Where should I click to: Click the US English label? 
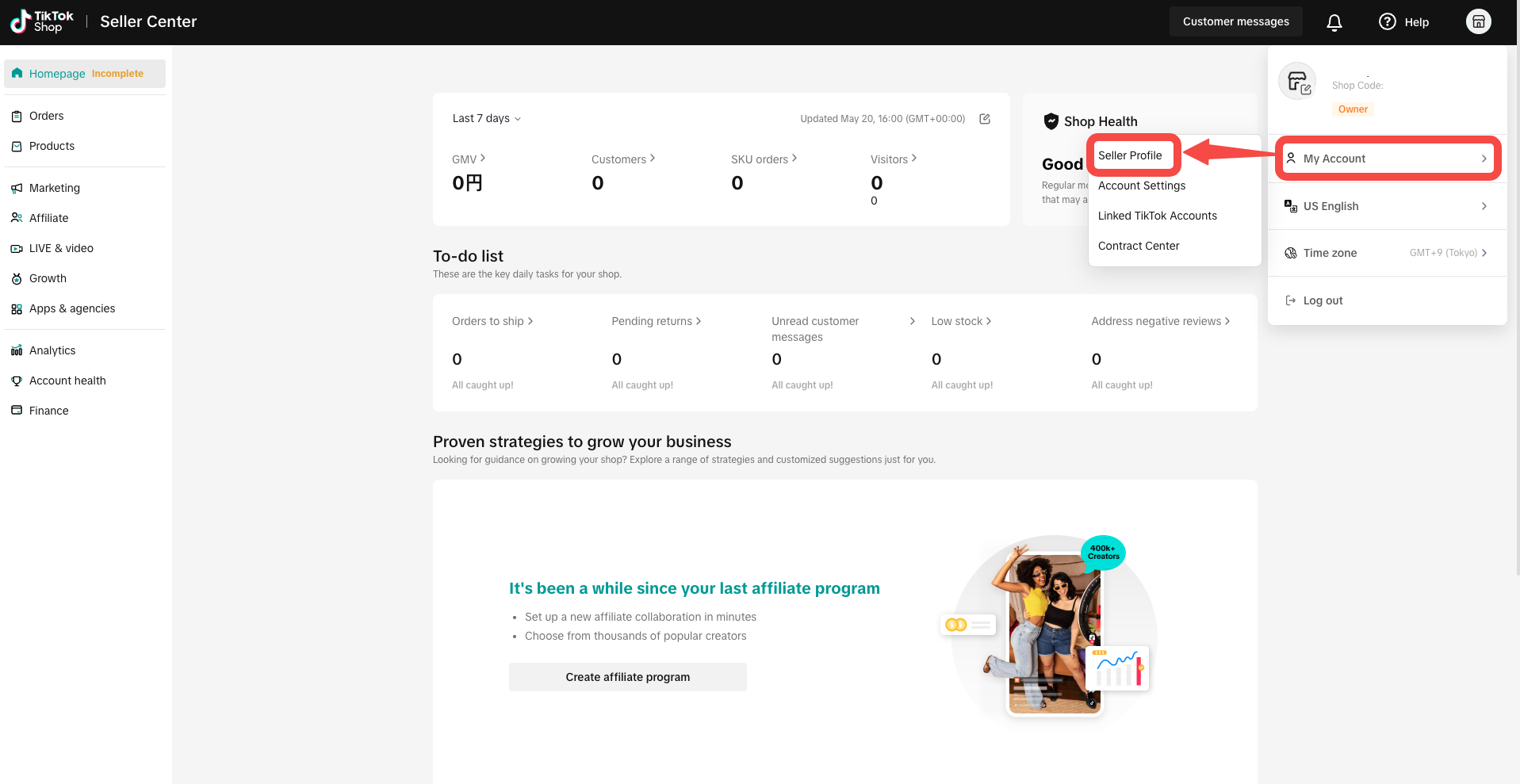coord(1330,206)
